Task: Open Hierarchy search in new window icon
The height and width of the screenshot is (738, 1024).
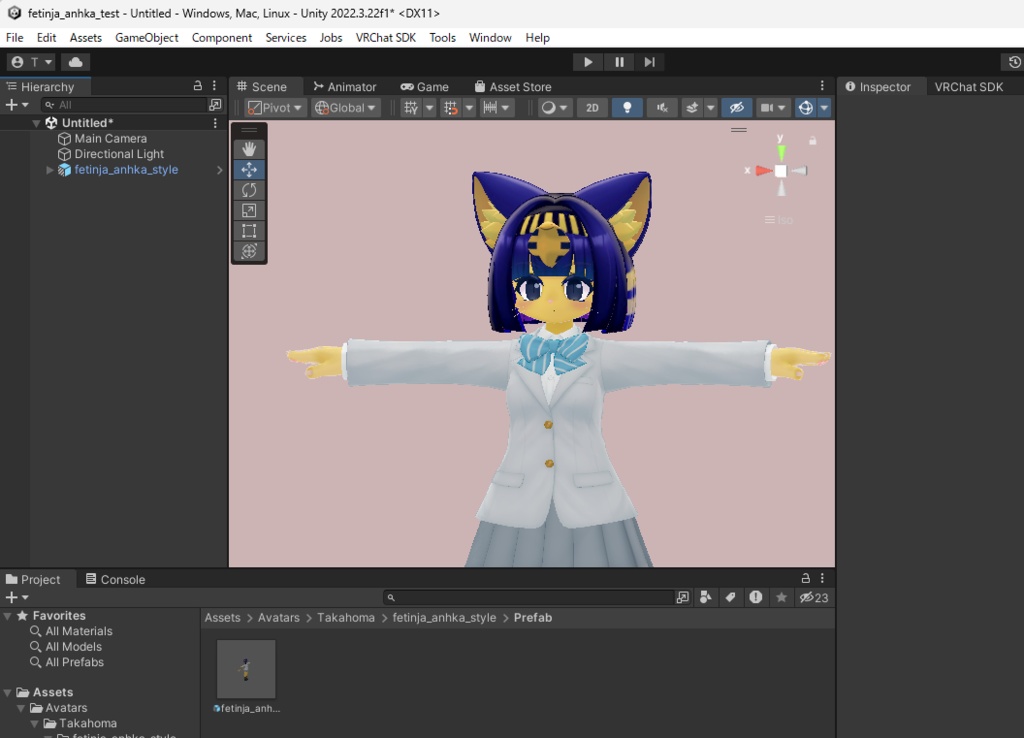Action: (x=215, y=105)
